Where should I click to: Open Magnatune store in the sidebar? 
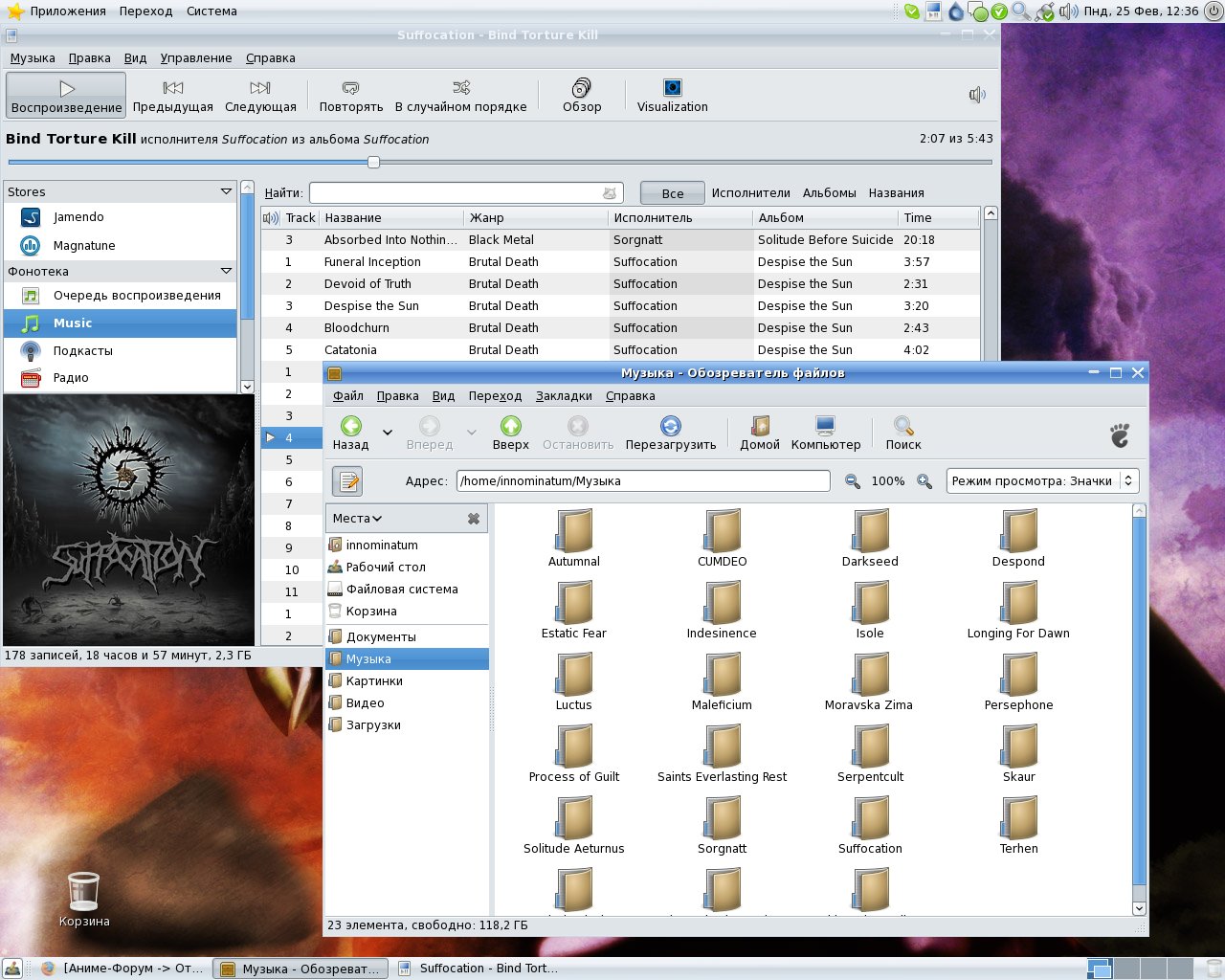120,246
